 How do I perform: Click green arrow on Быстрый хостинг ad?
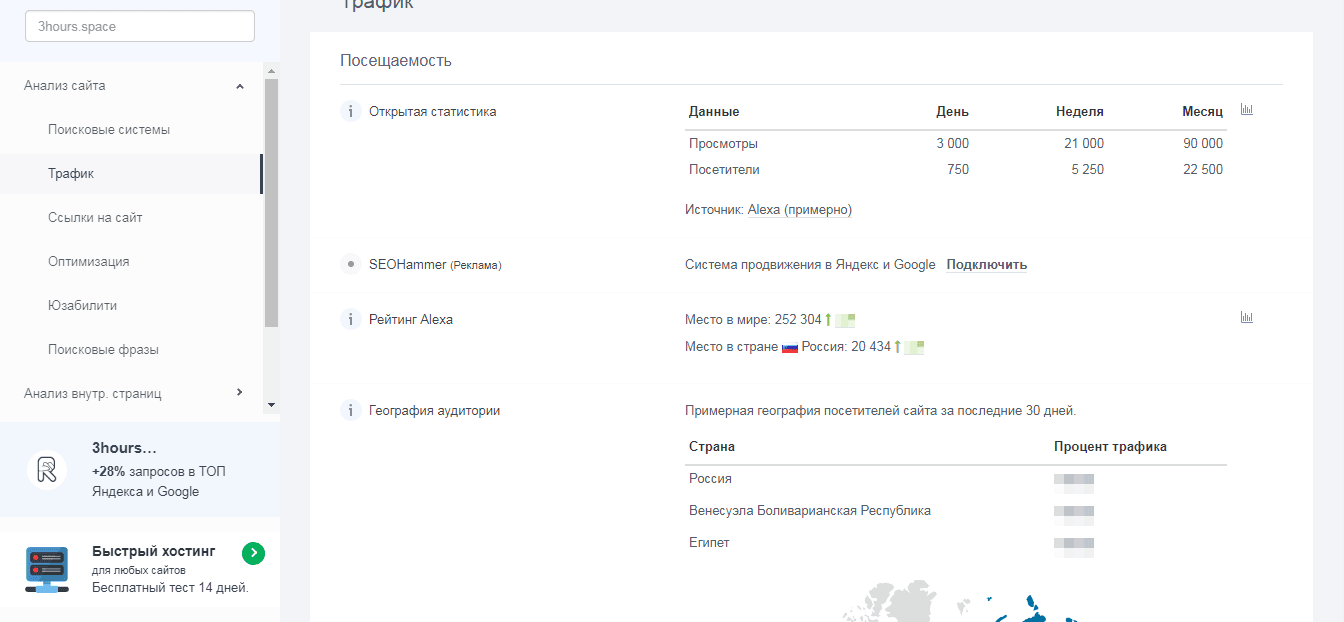coord(253,553)
